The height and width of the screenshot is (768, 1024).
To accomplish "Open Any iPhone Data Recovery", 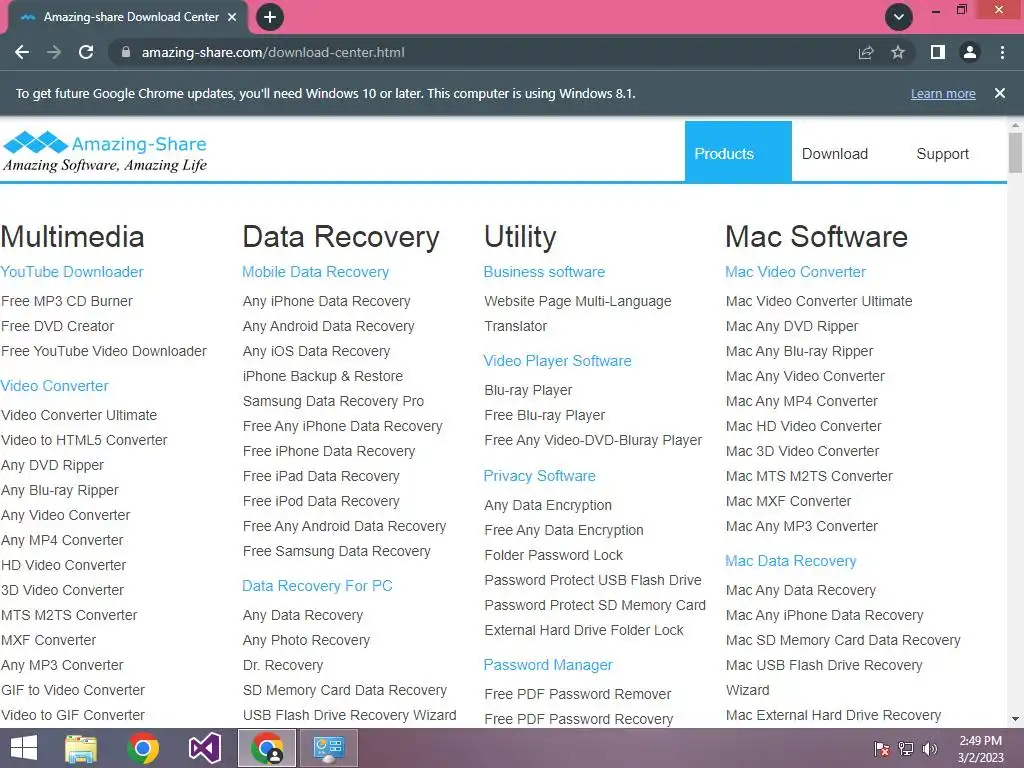I will pyautogui.click(x=327, y=301).
